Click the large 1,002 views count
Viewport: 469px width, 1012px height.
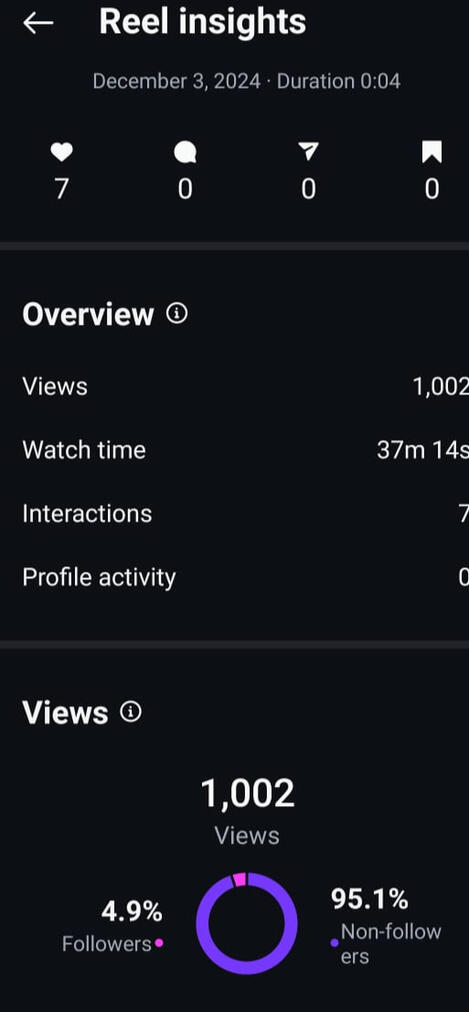pyautogui.click(x=247, y=793)
